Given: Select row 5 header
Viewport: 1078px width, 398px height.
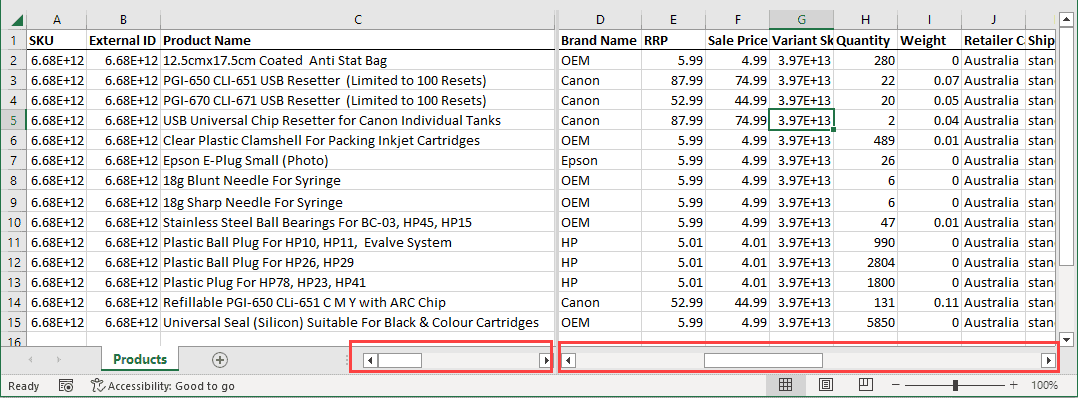Looking at the screenshot, I should point(14,120).
